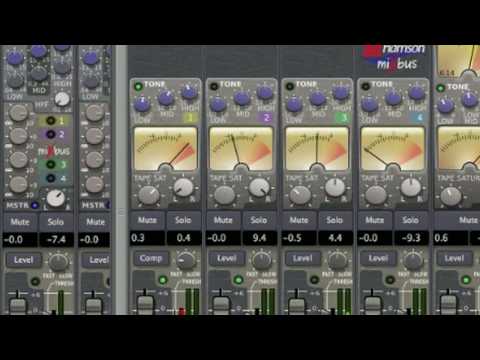Viewport: 480px width, 360px height.
Task: Open the Comp mode selector on mix bus 1
Action: pyautogui.click(x=151, y=258)
